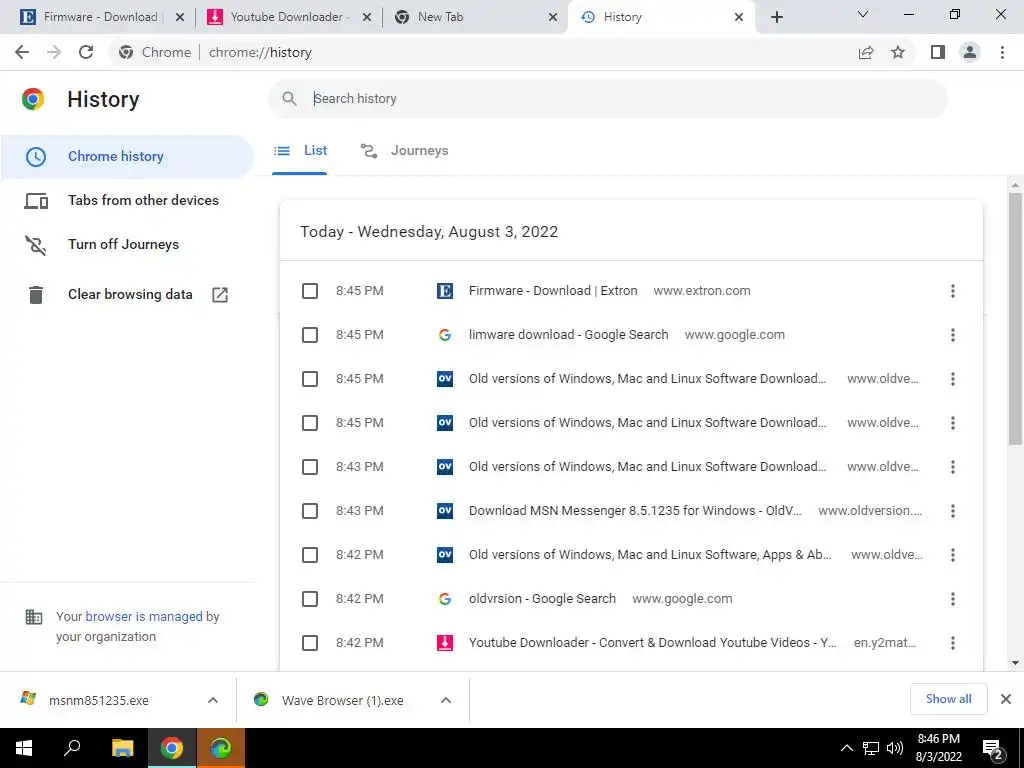Open the Chrome three-dot menu
Image resolution: width=1024 pixels, height=768 pixels.
(x=1002, y=52)
